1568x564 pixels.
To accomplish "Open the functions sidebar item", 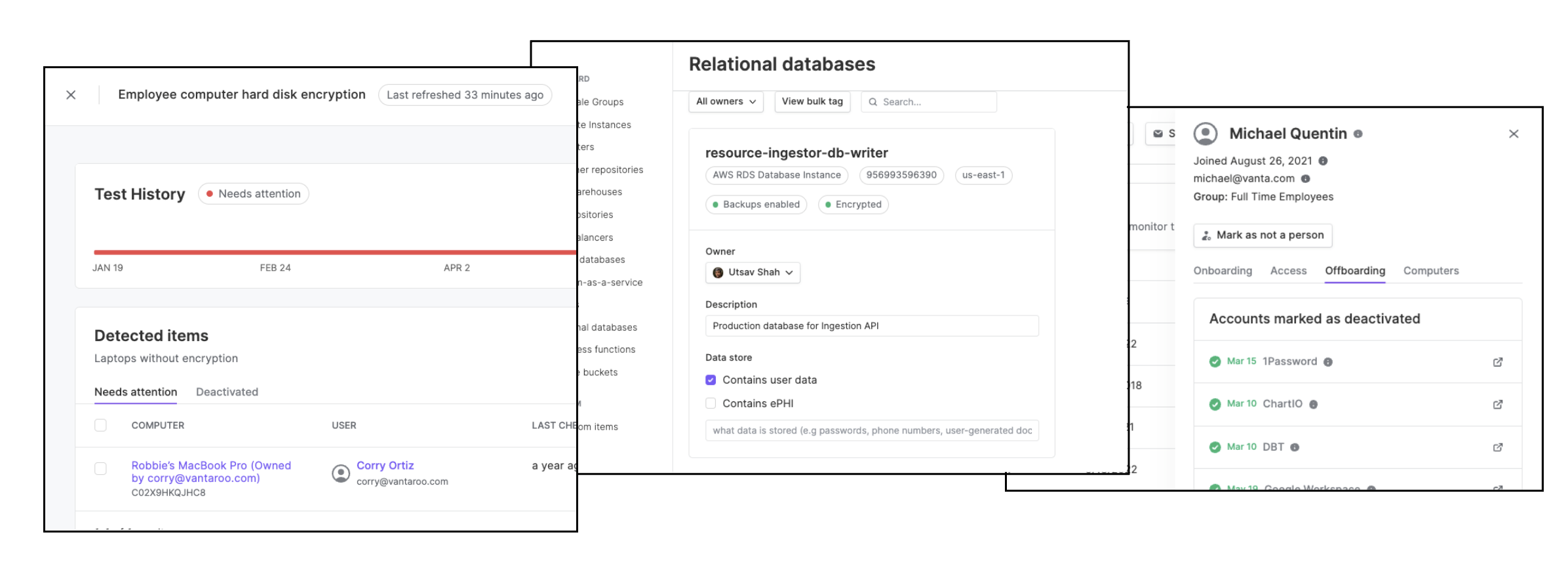I will click(606, 350).
